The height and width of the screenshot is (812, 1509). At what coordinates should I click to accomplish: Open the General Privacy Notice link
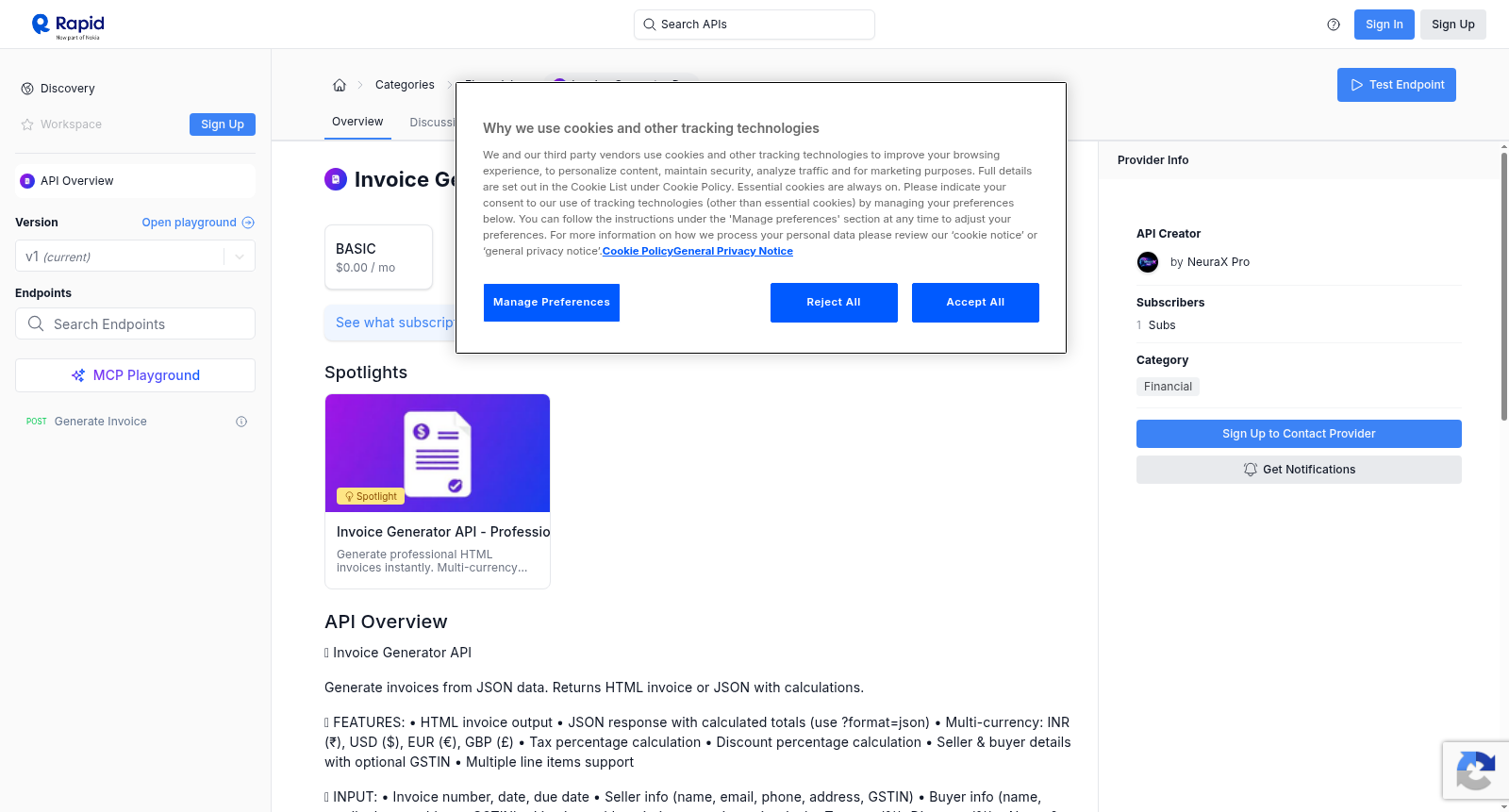click(x=733, y=251)
